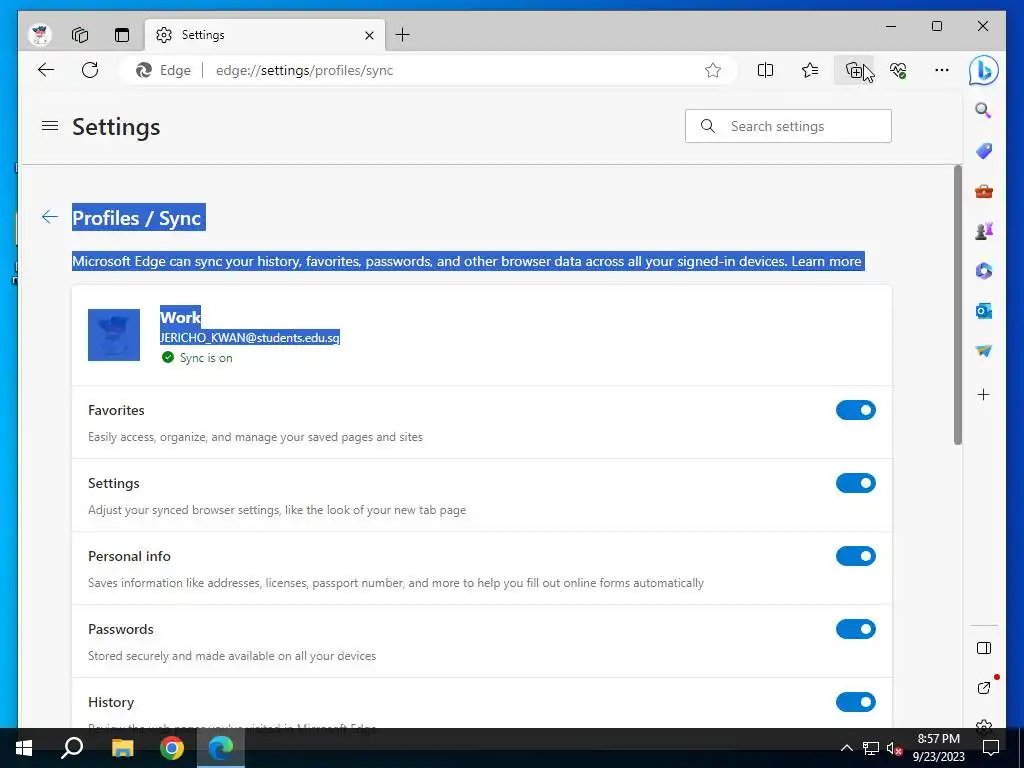The height and width of the screenshot is (768, 1024).
Task: Open sidebar Search magnifier icon
Action: coord(984,110)
